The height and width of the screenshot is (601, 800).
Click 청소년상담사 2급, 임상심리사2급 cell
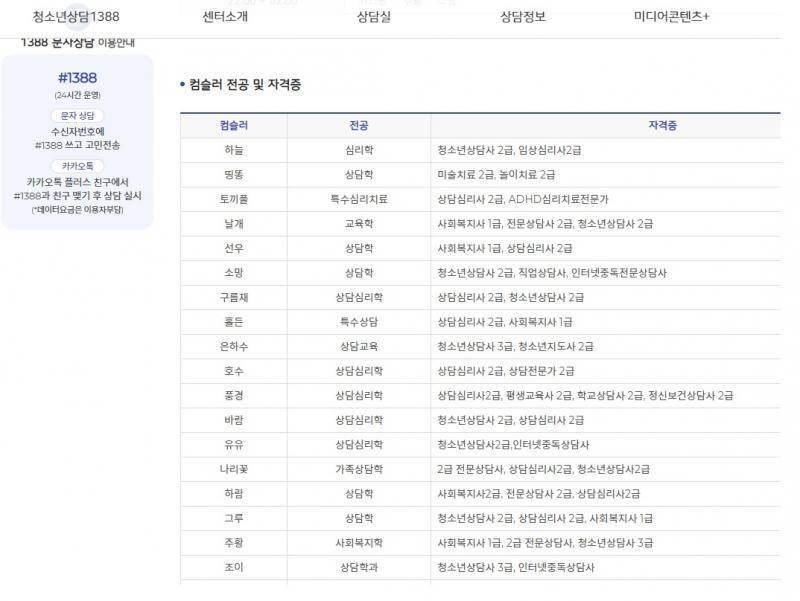(x=509, y=150)
